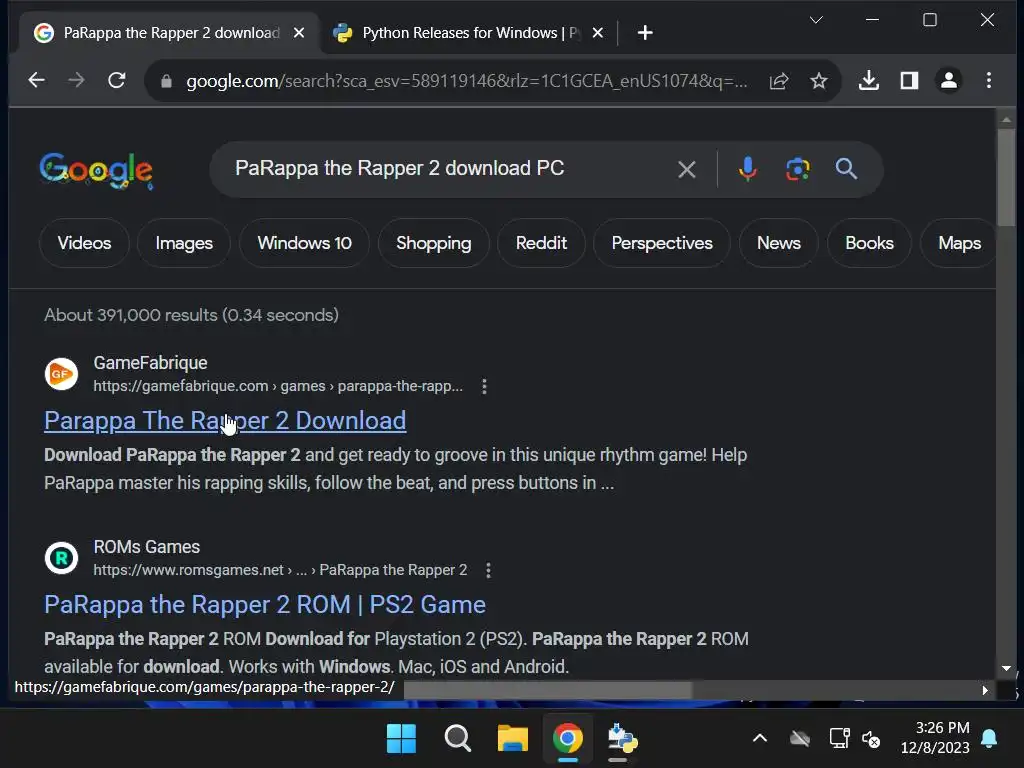The image size is (1024, 768).
Task: Filter results by Books
Action: (869, 243)
